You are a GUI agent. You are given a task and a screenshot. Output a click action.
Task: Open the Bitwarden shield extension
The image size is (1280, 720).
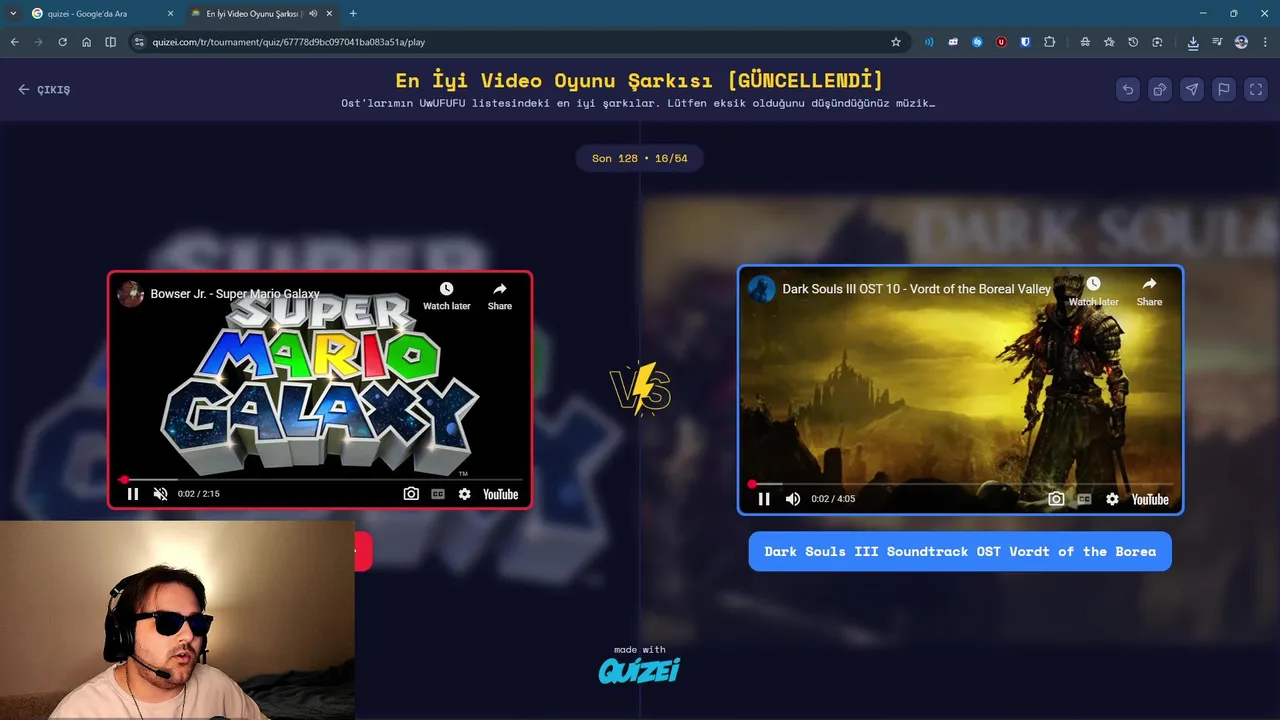pyautogui.click(x=1025, y=42)
